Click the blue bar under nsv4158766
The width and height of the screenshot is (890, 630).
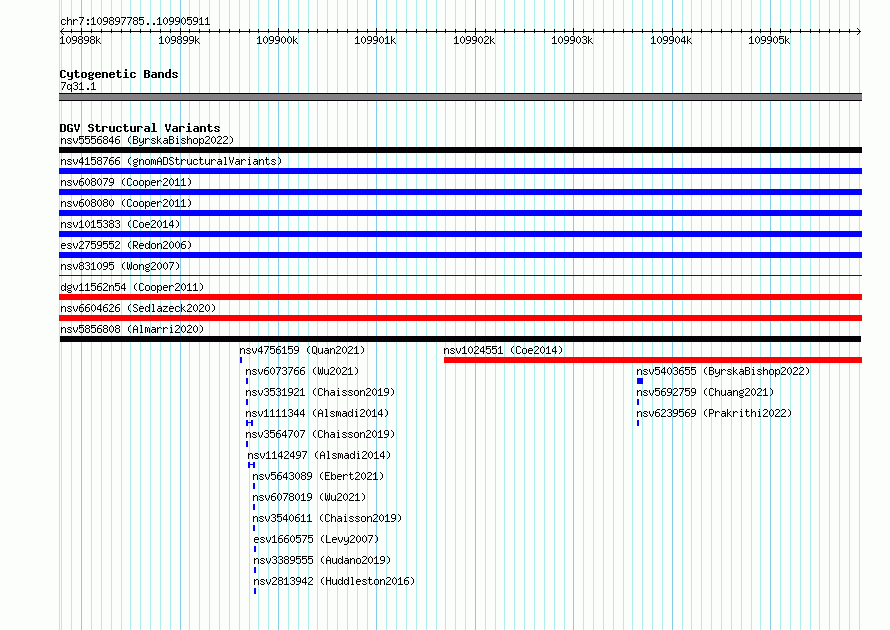(x=460, y=171)
